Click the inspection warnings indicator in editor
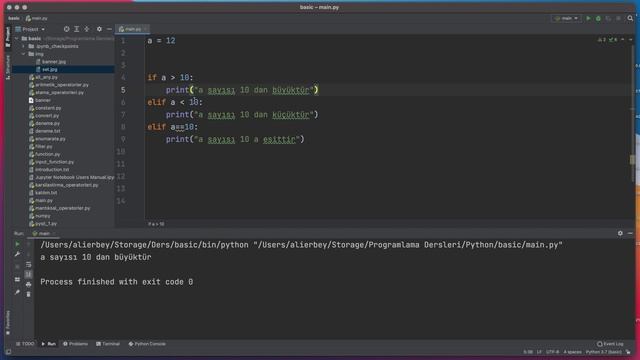The height and width of the screenshot is (360, 640). [x=608, y=40]
